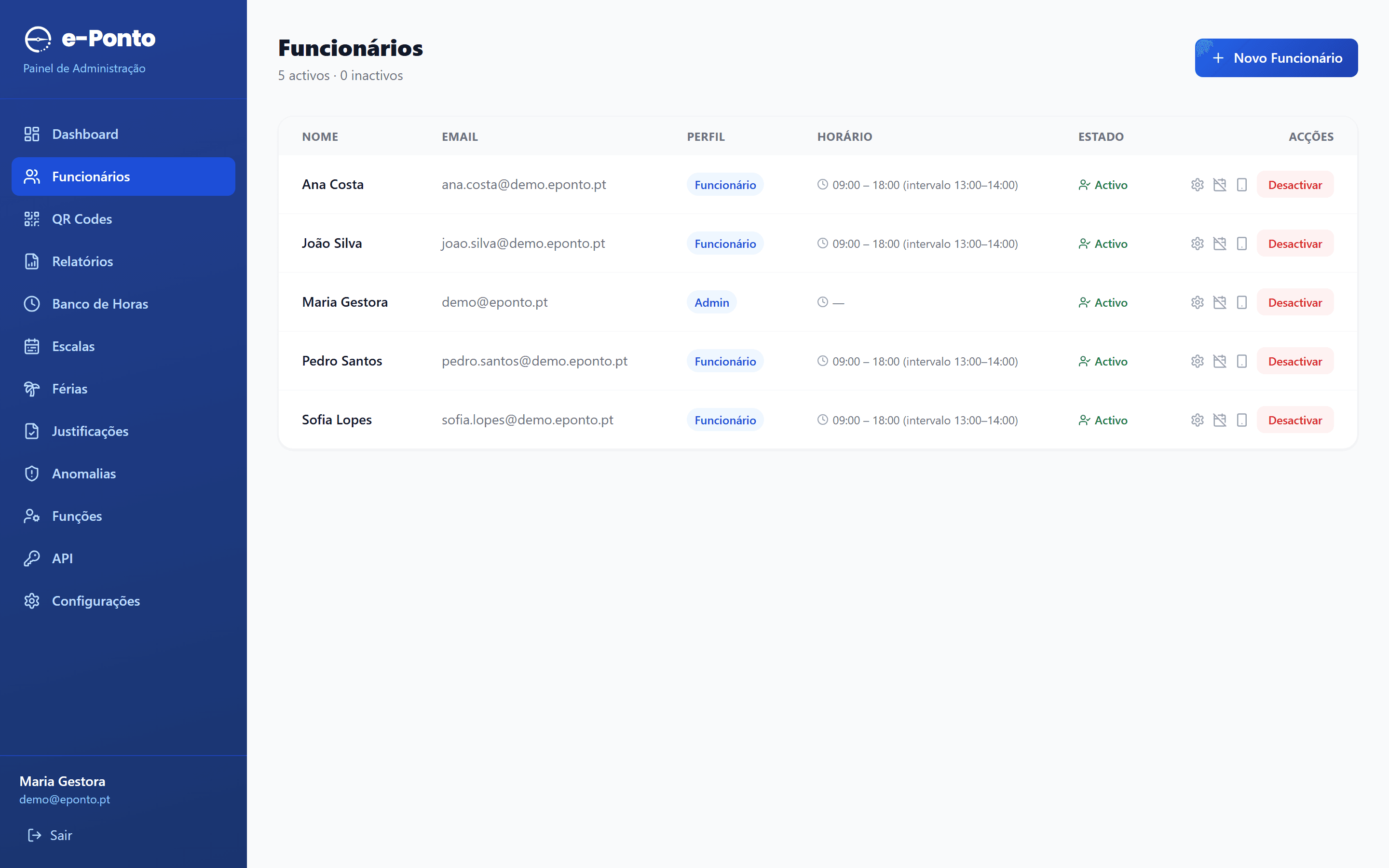Image resolution: width=1389 pixels, height=868 pixels.
Task: Open Relatórios in the sidebar
Action: tap(123, 262)
